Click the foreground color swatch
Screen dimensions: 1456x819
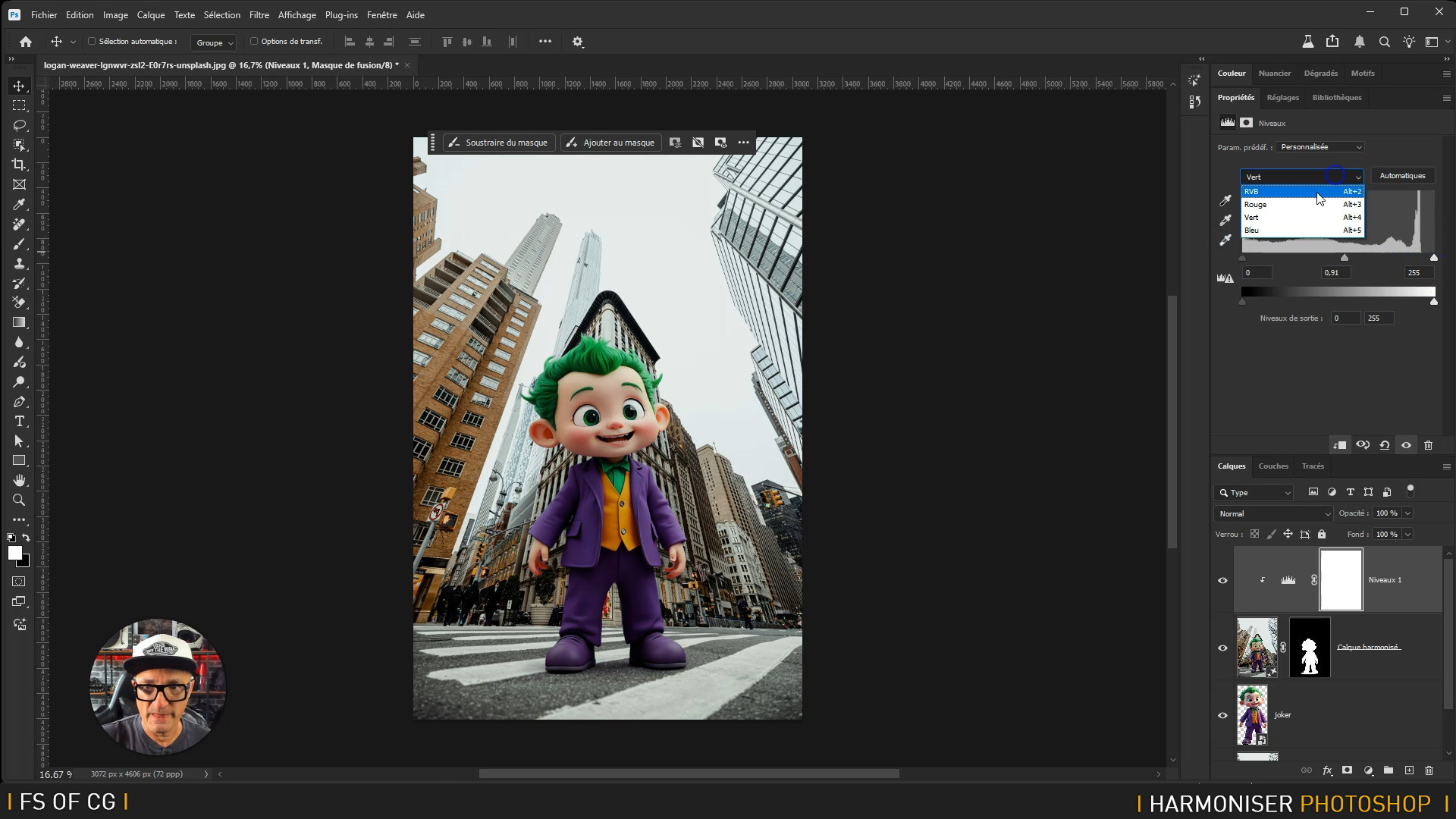point(14,554)
